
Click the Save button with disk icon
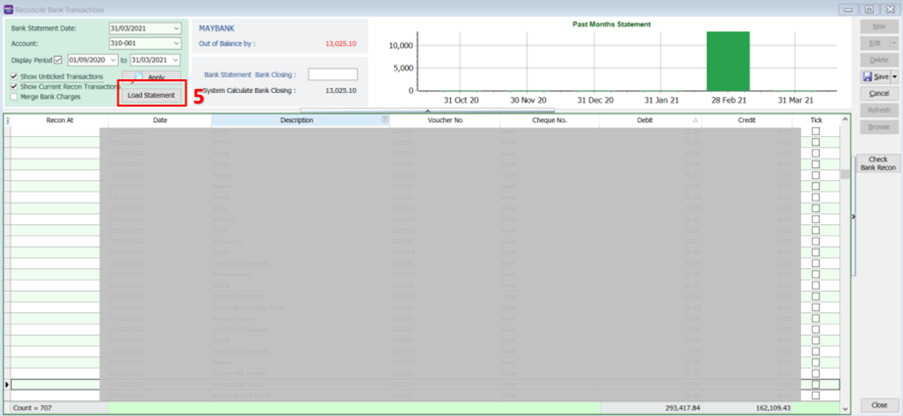click(x=874, y=76)
